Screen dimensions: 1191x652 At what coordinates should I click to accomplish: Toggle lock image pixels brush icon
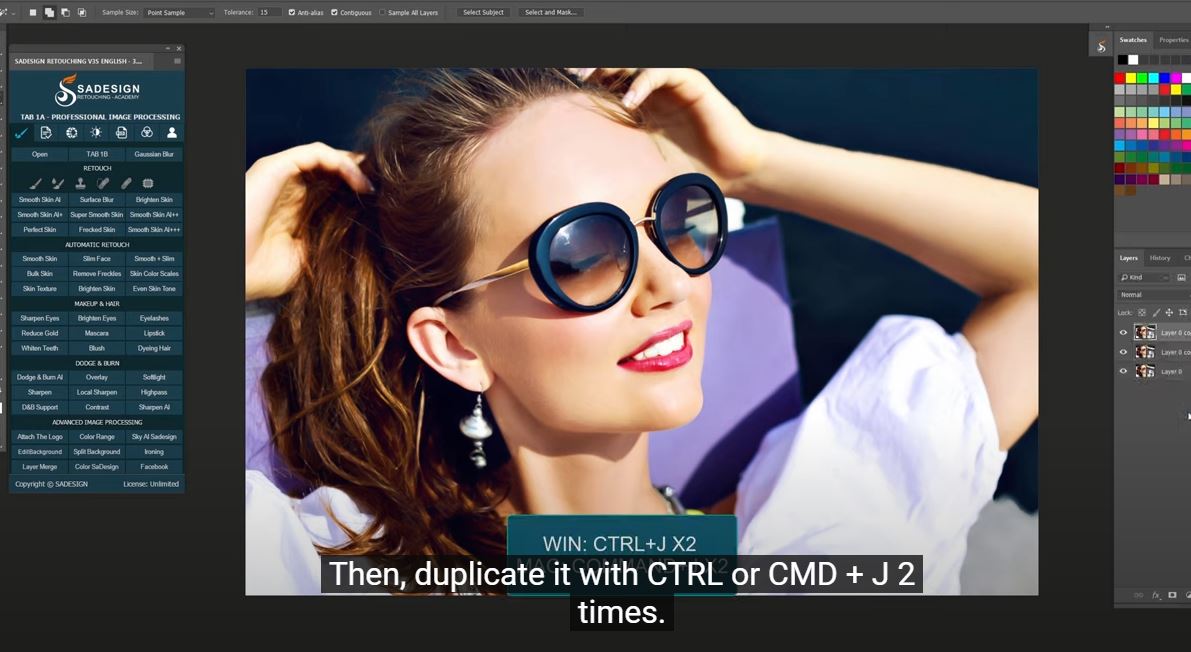1156,312
